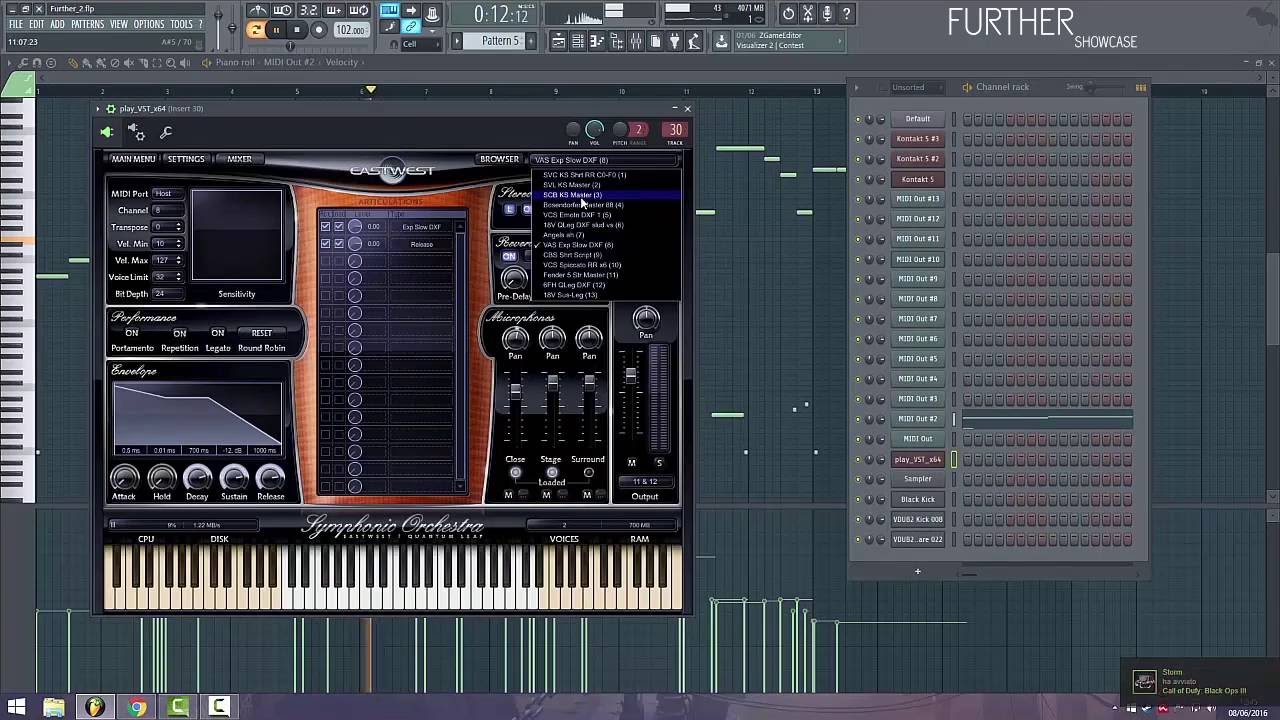Open plugin wrench settings in play_VST_x64 window

pos(166,132)
